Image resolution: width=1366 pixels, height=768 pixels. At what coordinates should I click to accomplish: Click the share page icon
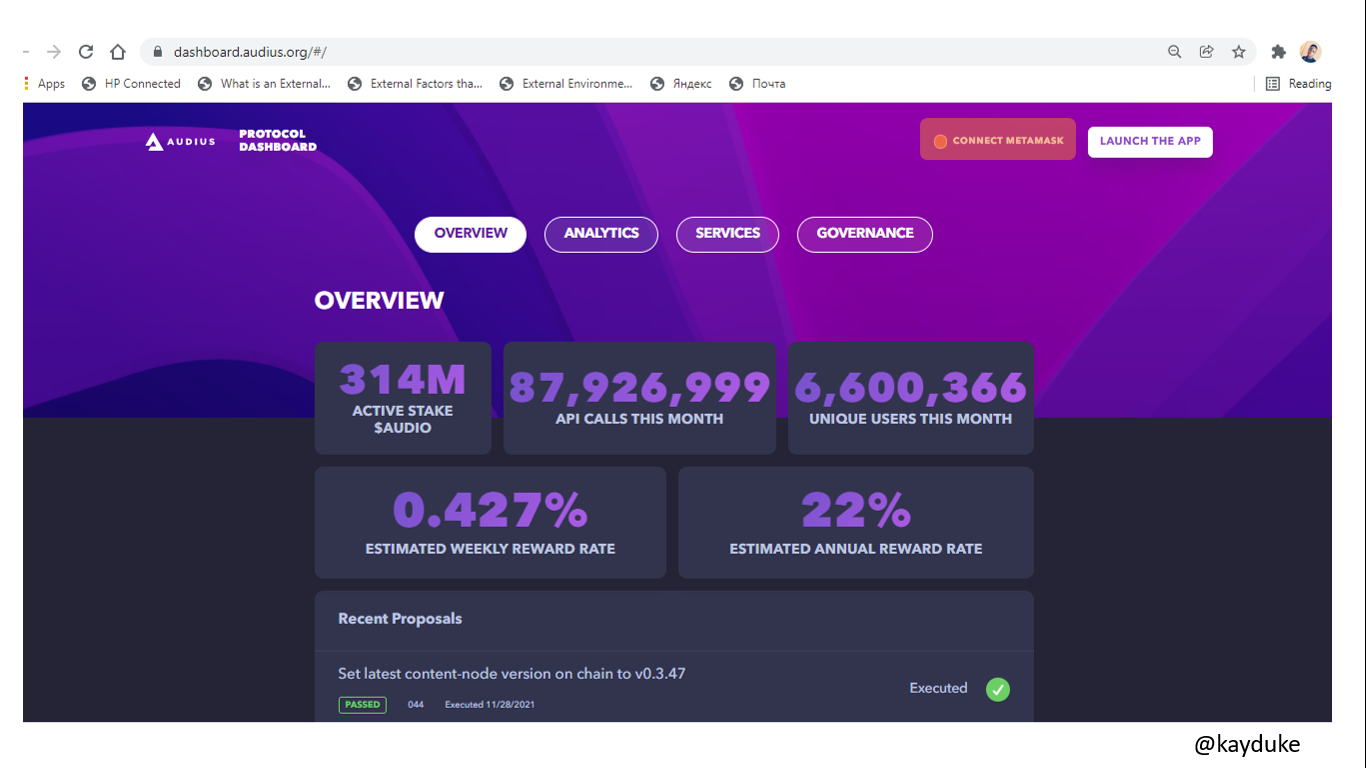pyautogui.click(x=1207, y=52)
